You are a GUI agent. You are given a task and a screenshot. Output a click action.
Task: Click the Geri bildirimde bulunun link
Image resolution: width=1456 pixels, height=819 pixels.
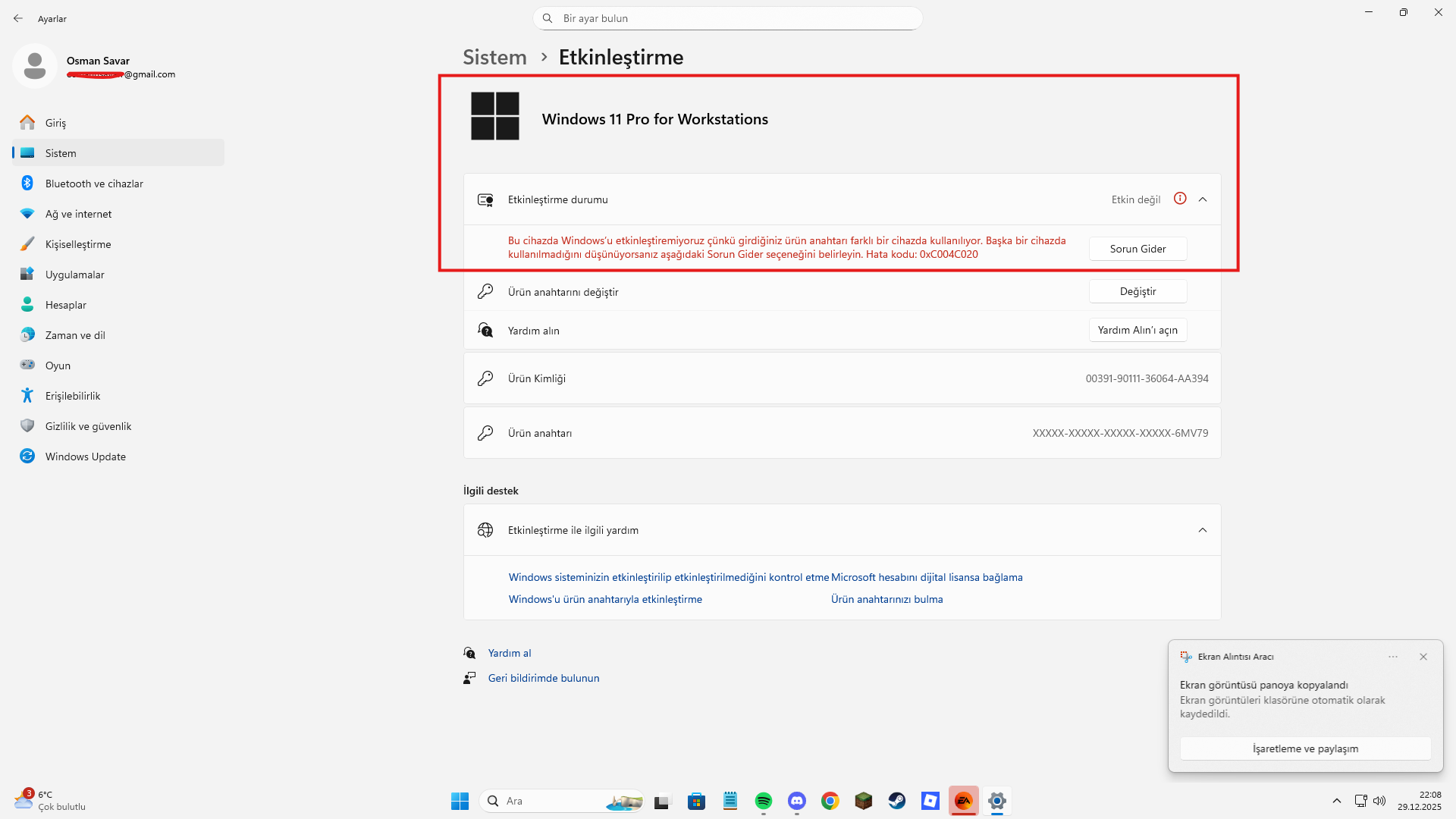pyautogui.click(x=544, y=678)
